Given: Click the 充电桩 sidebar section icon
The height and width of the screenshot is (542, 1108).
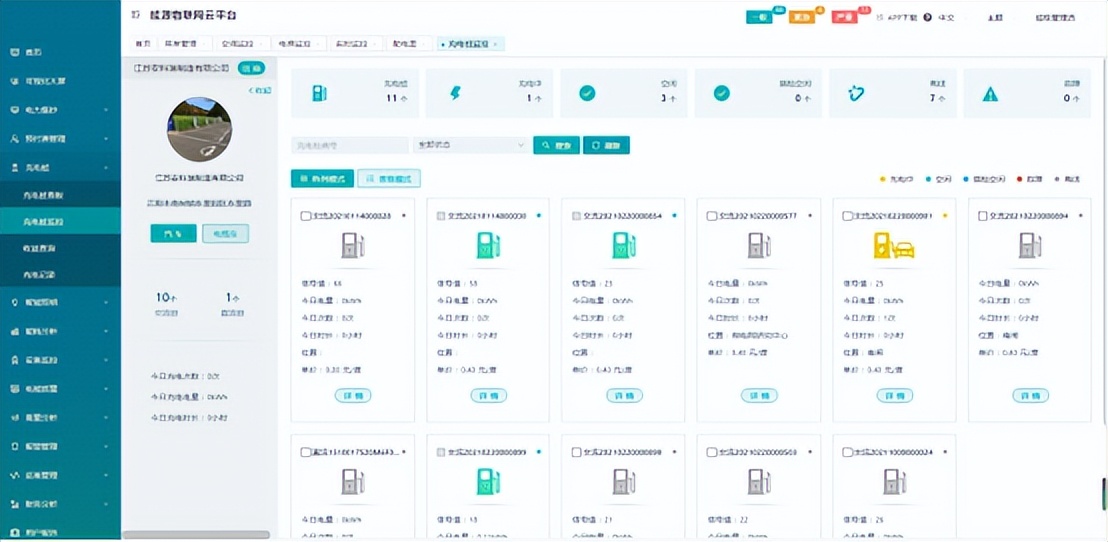Looking at the screenshot, I should pos(14,168).
